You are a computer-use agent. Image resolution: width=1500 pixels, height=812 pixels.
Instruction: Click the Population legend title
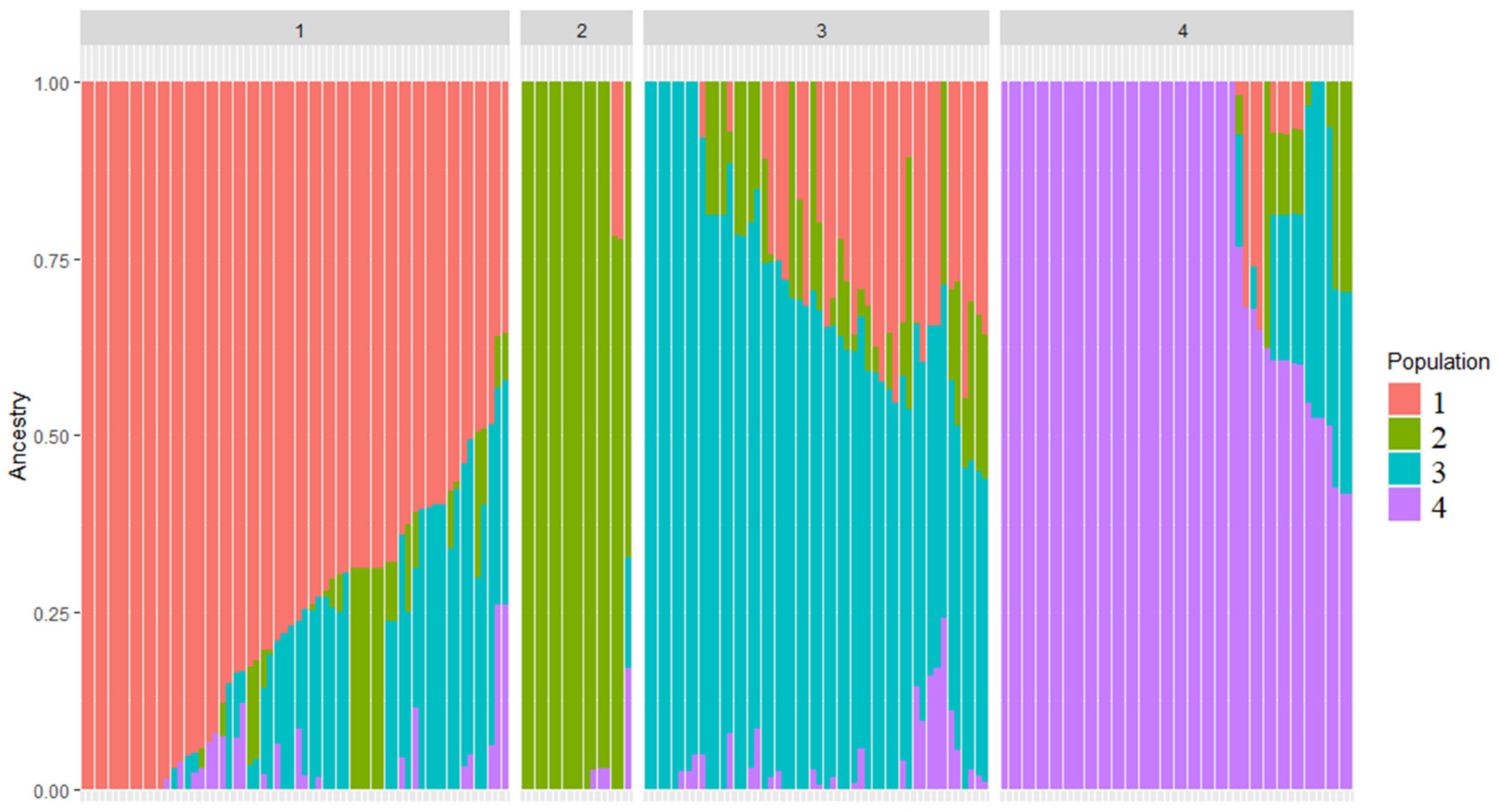point(1437,362)
